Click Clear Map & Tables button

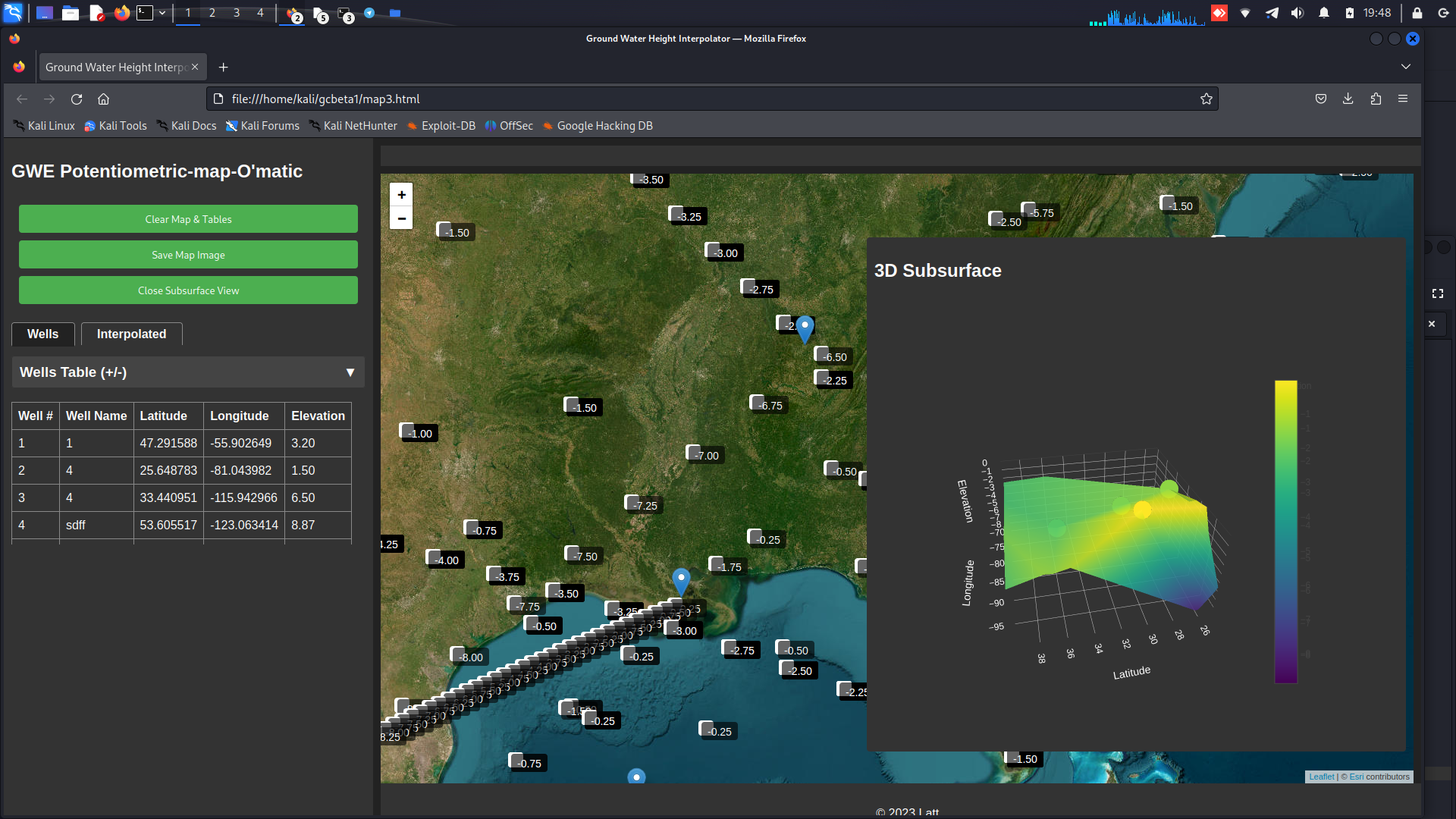coord(188,219)
